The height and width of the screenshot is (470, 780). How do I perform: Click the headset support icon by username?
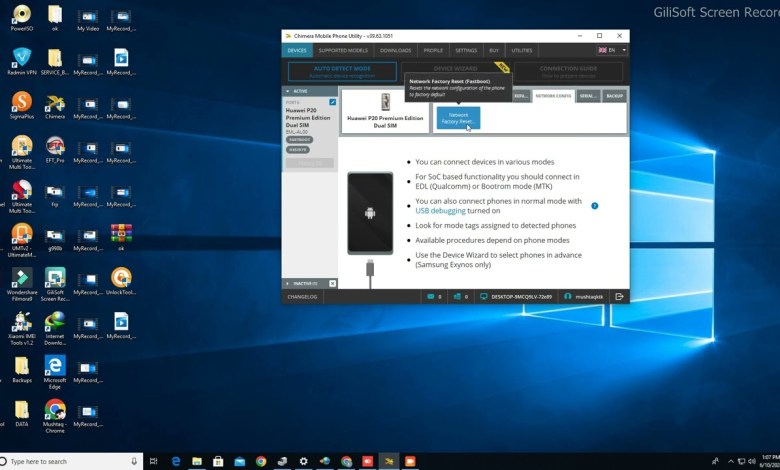568,297
